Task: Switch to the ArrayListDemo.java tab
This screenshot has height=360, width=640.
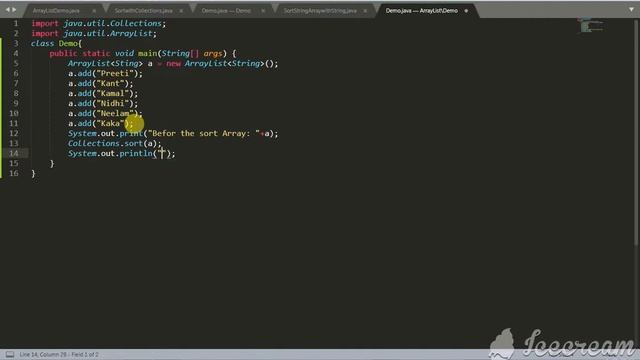Action: coord(56,11)
